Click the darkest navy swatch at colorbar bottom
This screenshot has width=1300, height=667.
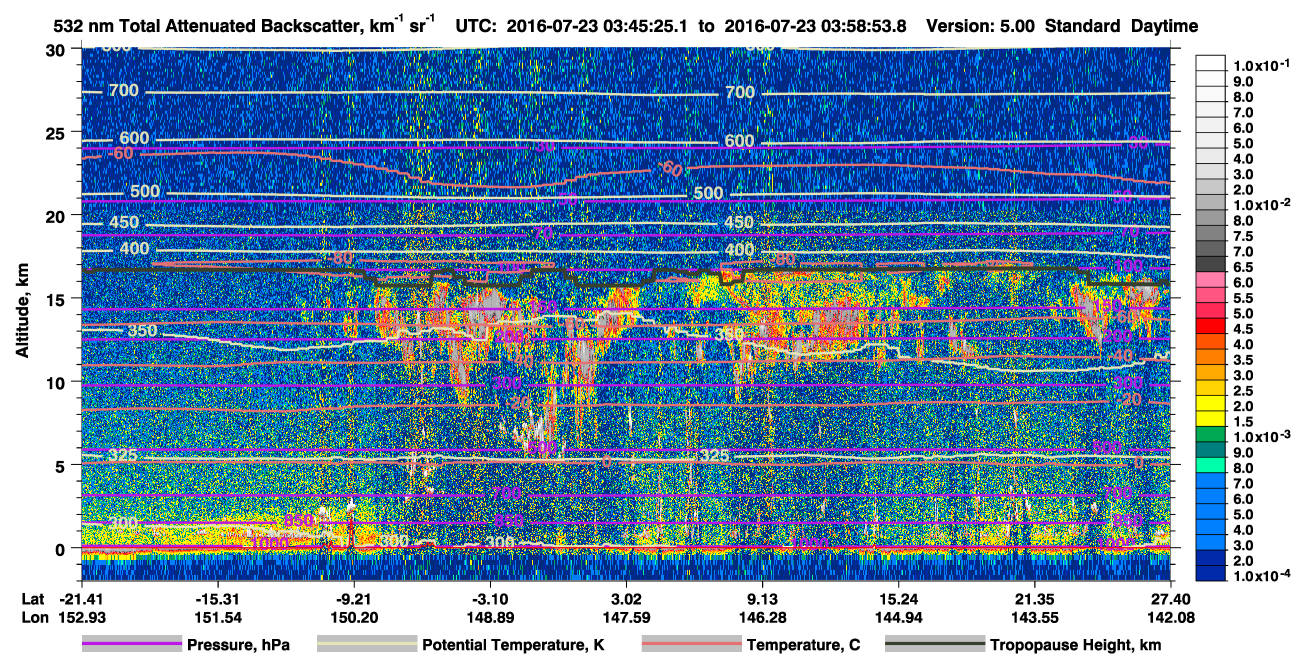tap(1210, 572)
